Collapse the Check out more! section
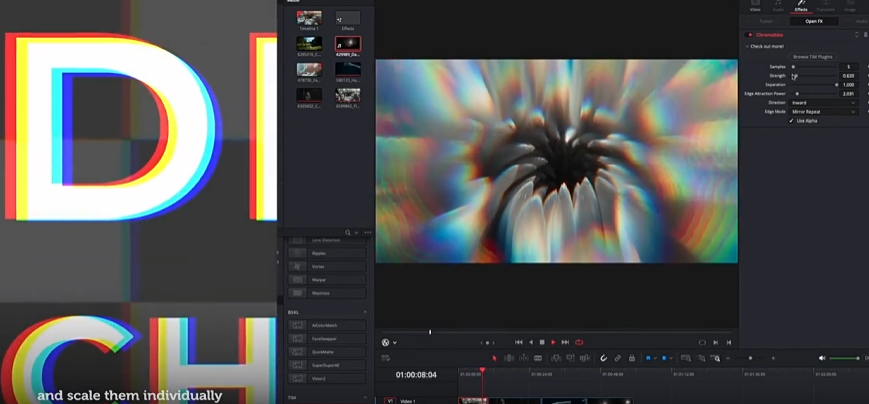The width and height of the screenshot is (869, 404). click(747, 46)
